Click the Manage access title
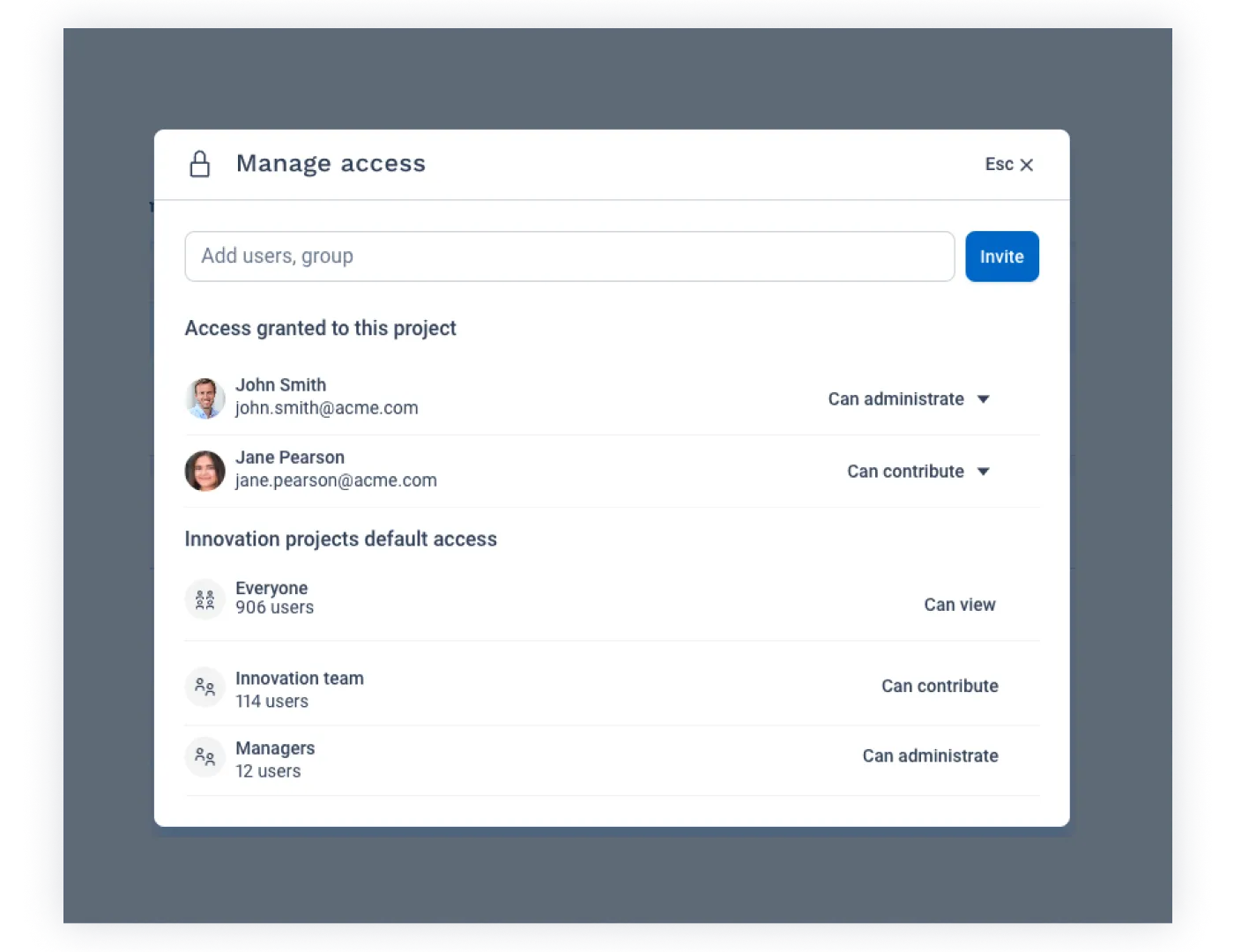This screenshot has height=952, width=1234. (x=331, y=164)
